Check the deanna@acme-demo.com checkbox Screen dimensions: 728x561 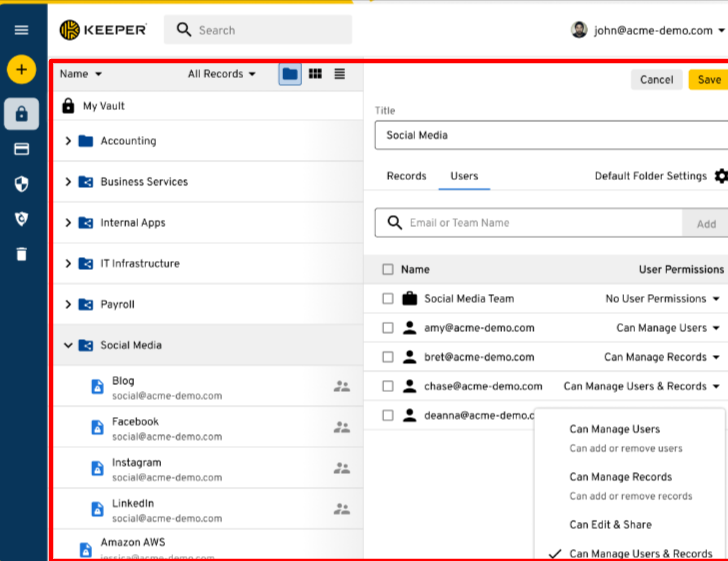tap(388, 415)
